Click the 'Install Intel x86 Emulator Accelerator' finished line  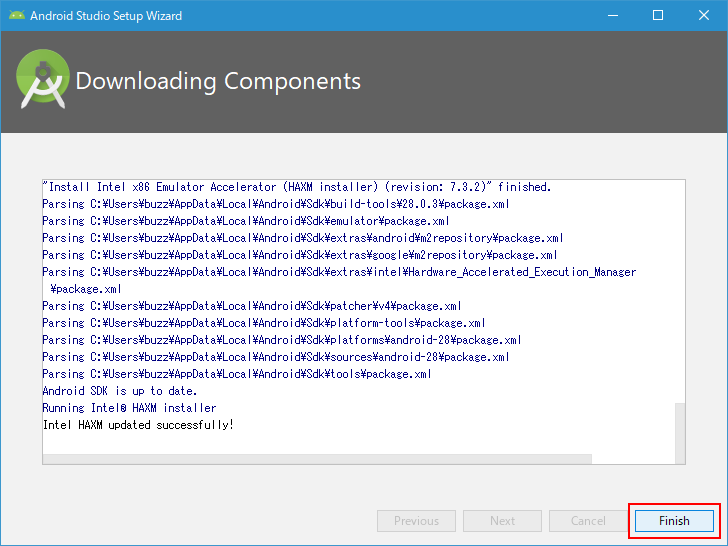pos(297,187)
